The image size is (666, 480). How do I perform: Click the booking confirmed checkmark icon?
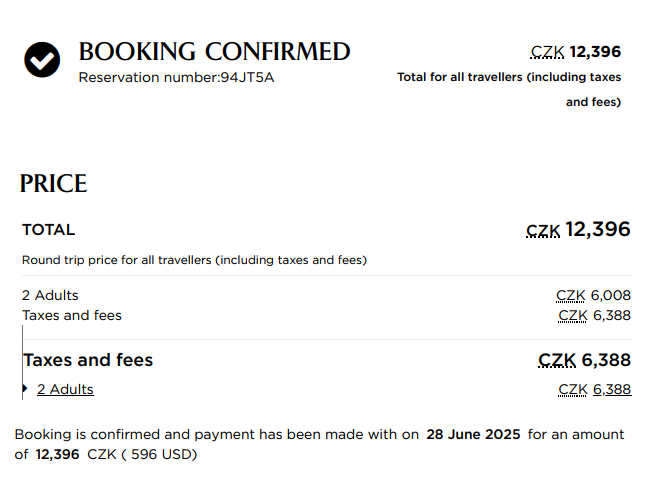(42, 60)
